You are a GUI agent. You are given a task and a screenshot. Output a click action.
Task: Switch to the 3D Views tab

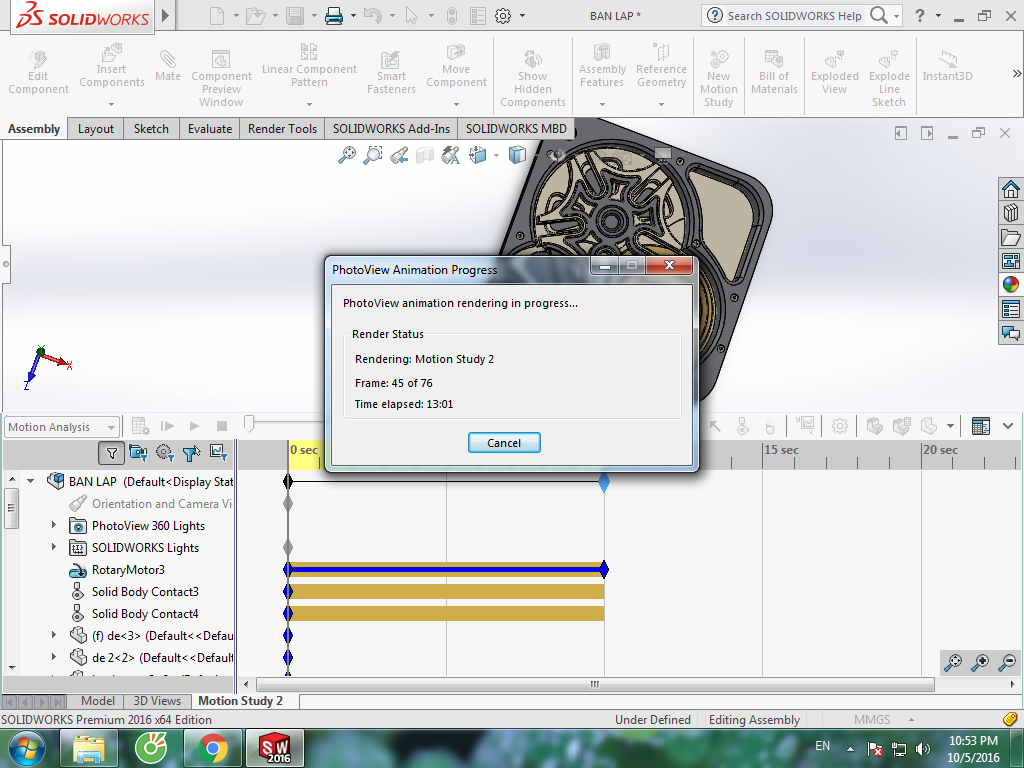(x=157, y=701)
